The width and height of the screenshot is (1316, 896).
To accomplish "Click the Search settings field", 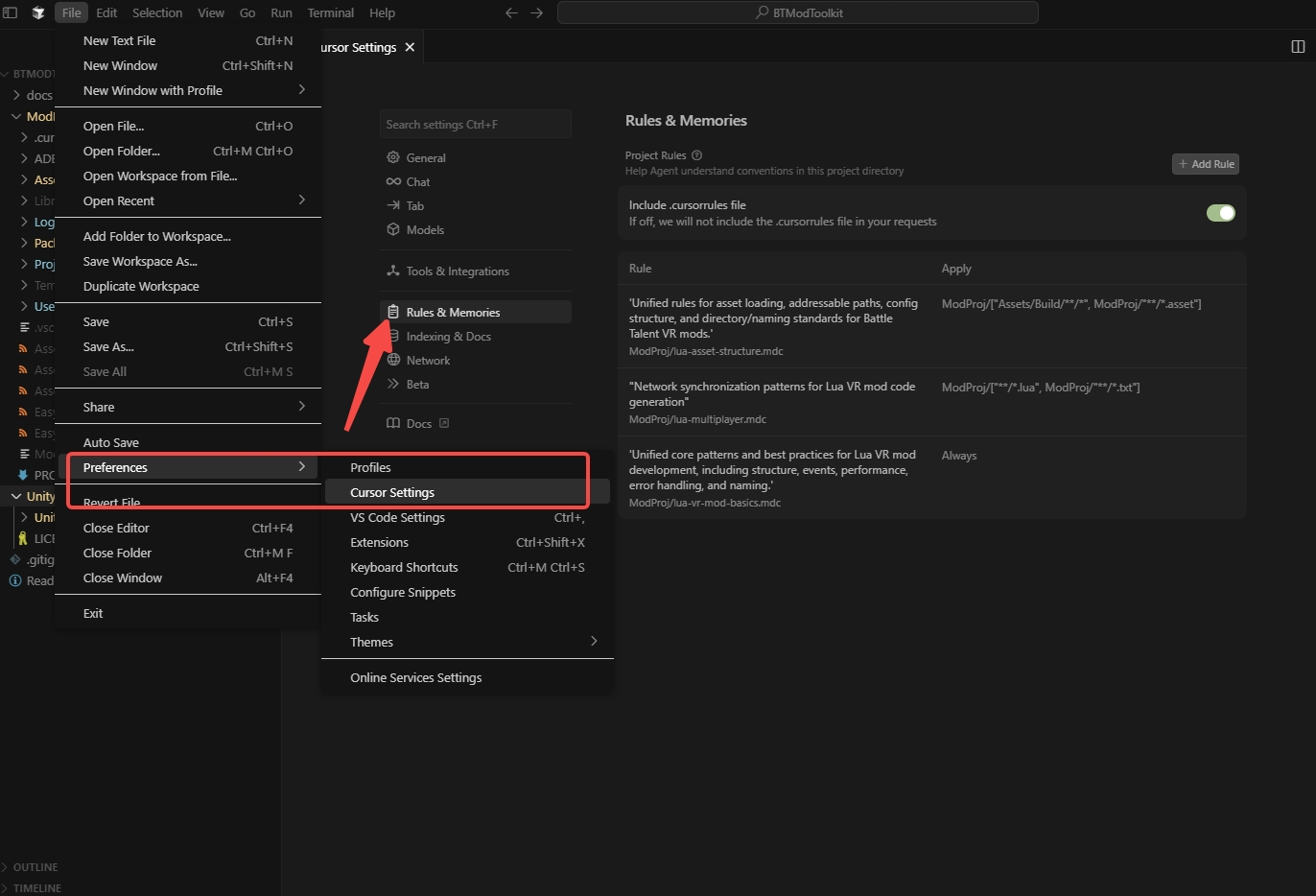I will [476, 124].
